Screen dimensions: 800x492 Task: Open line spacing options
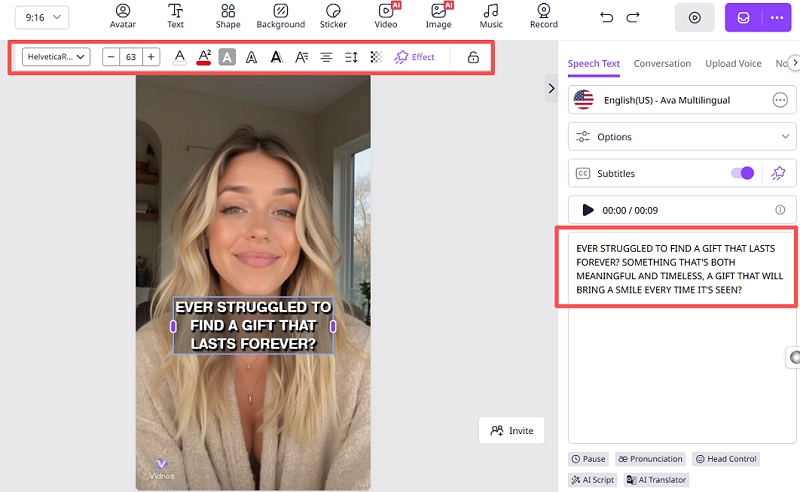pos(351,57)
